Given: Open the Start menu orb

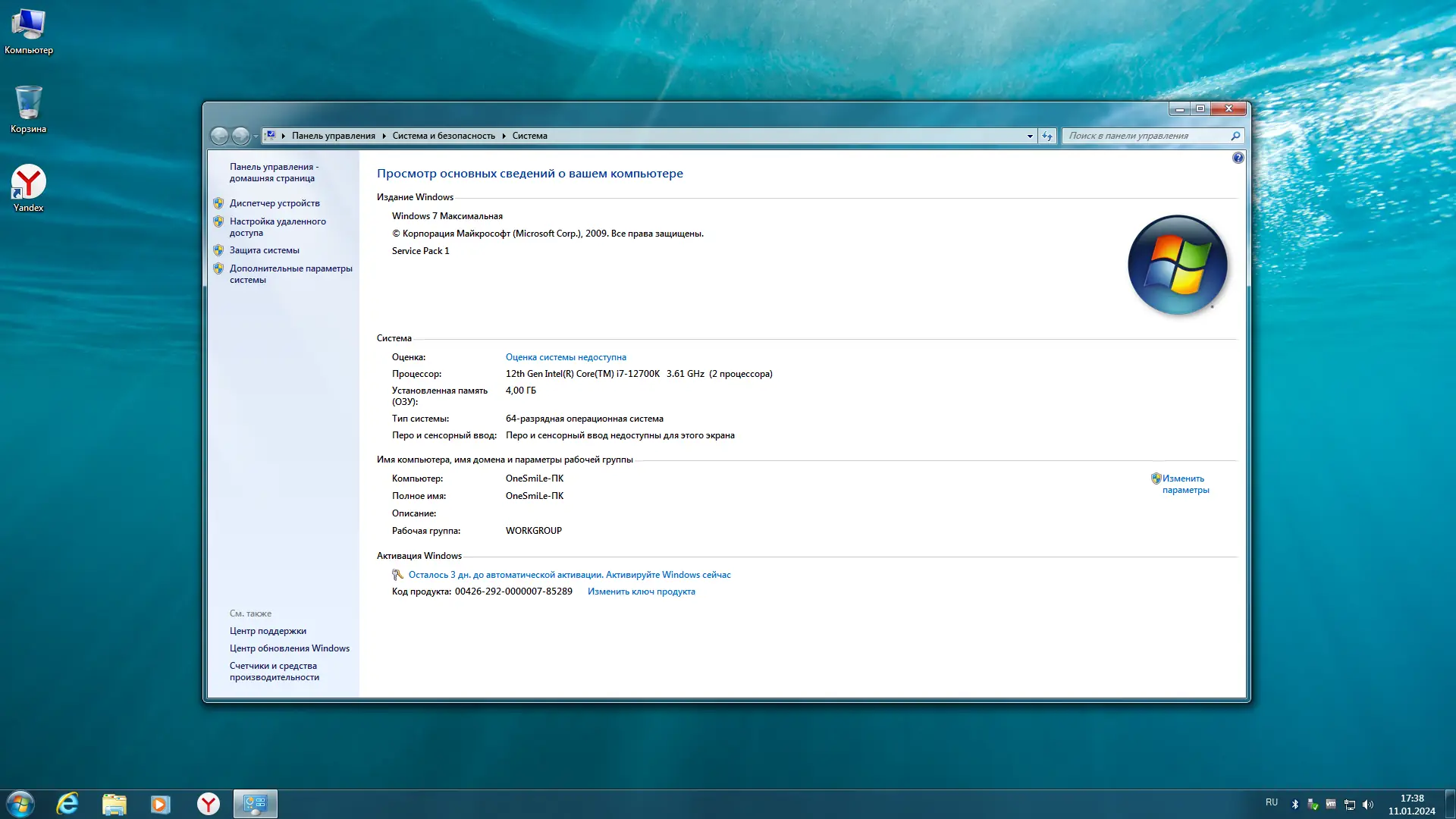Looking at the screenshot, I should click(20, 804).
